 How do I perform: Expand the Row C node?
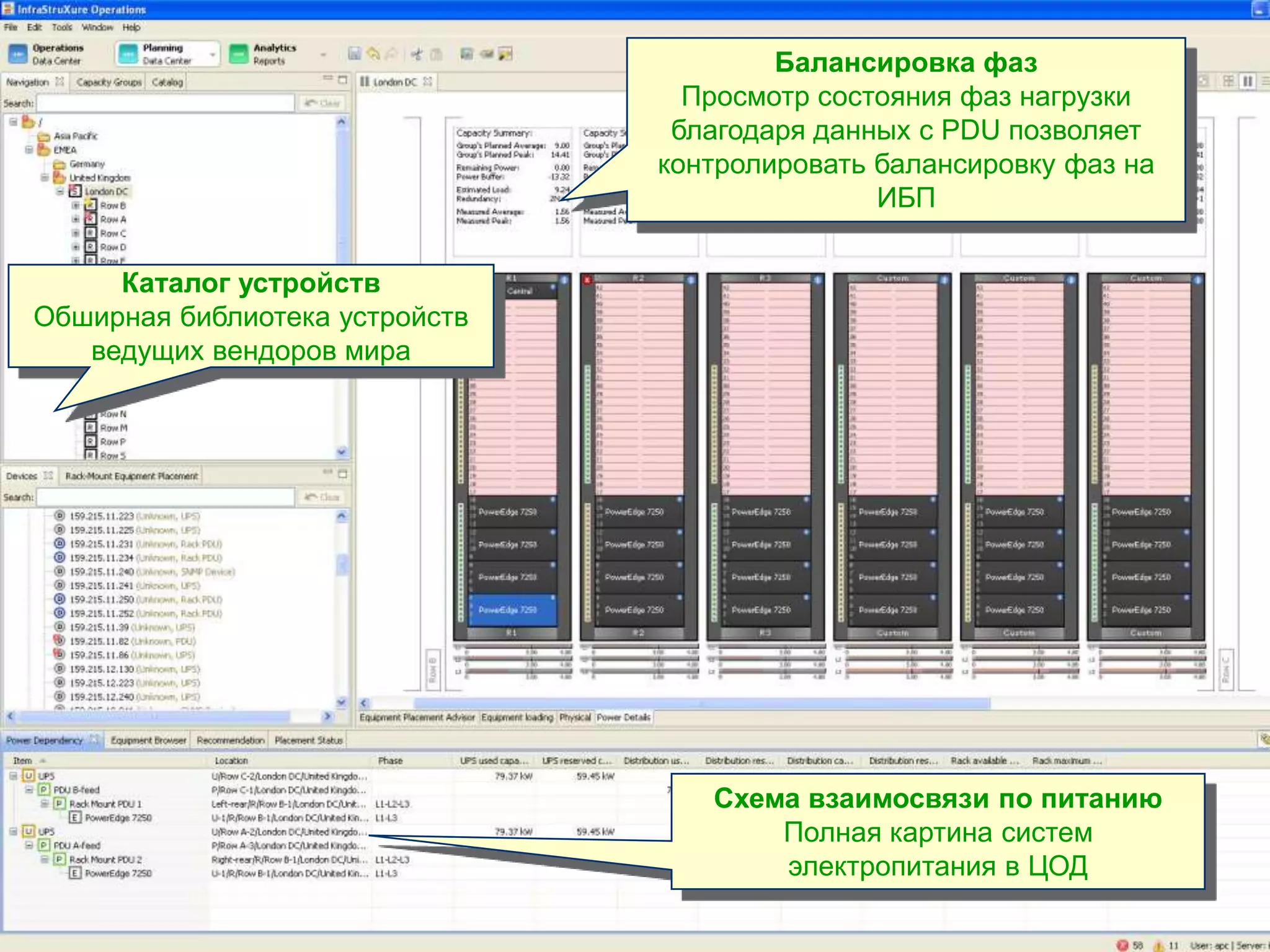pyautogui.click(x=75, y=233)
